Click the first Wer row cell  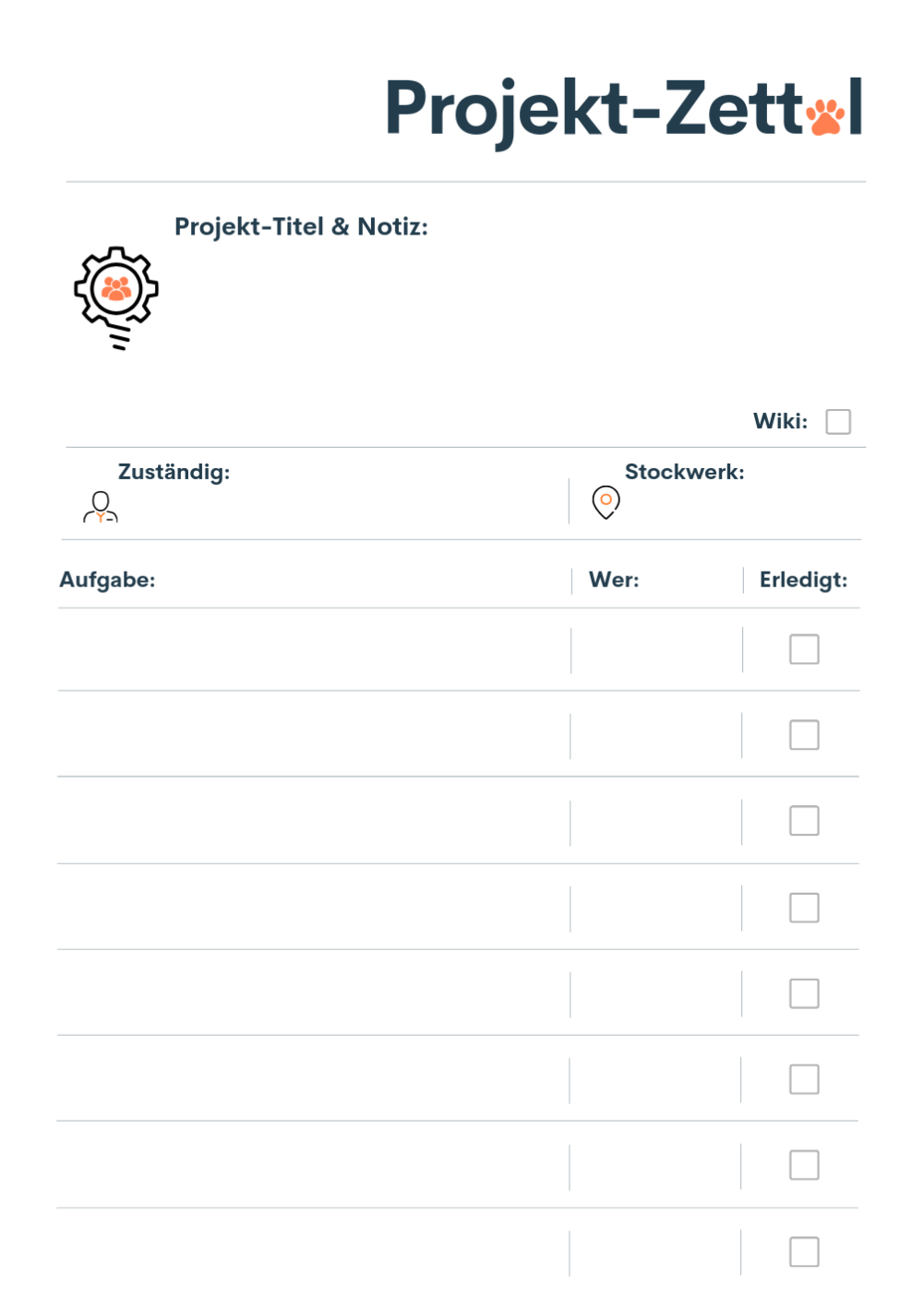656,650
